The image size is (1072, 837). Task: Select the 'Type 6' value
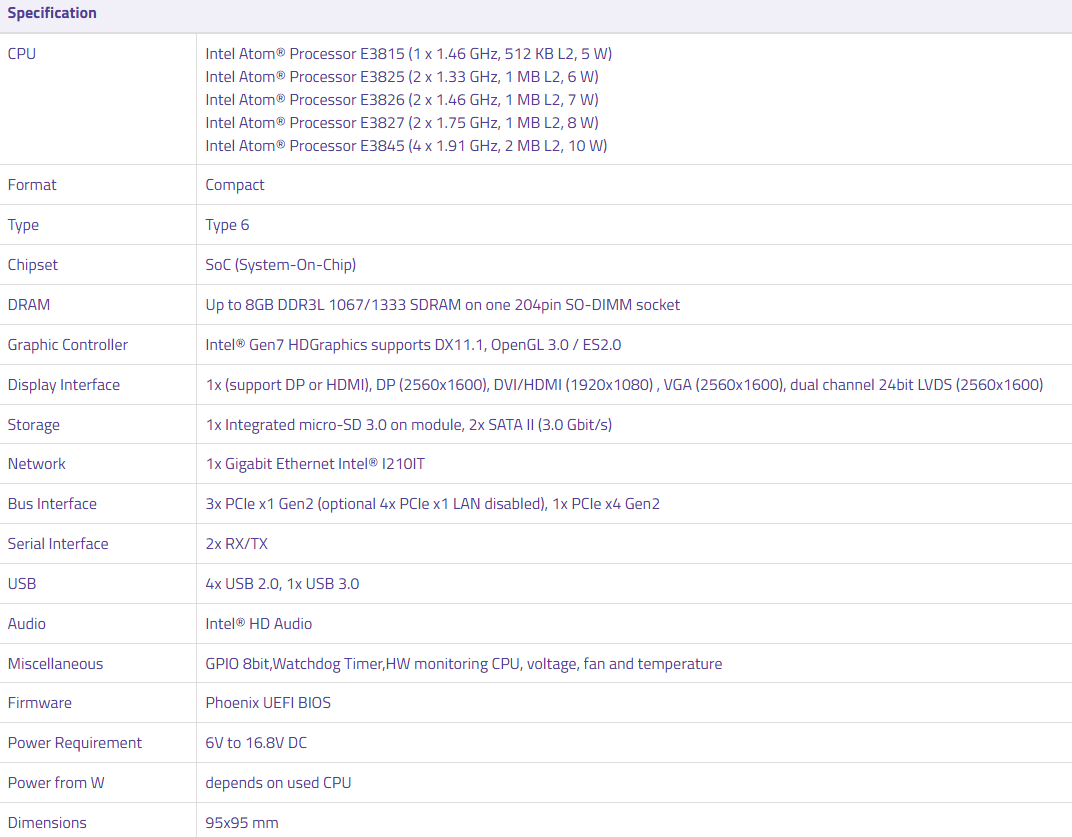pyautogui.click(x=227, y=225)
